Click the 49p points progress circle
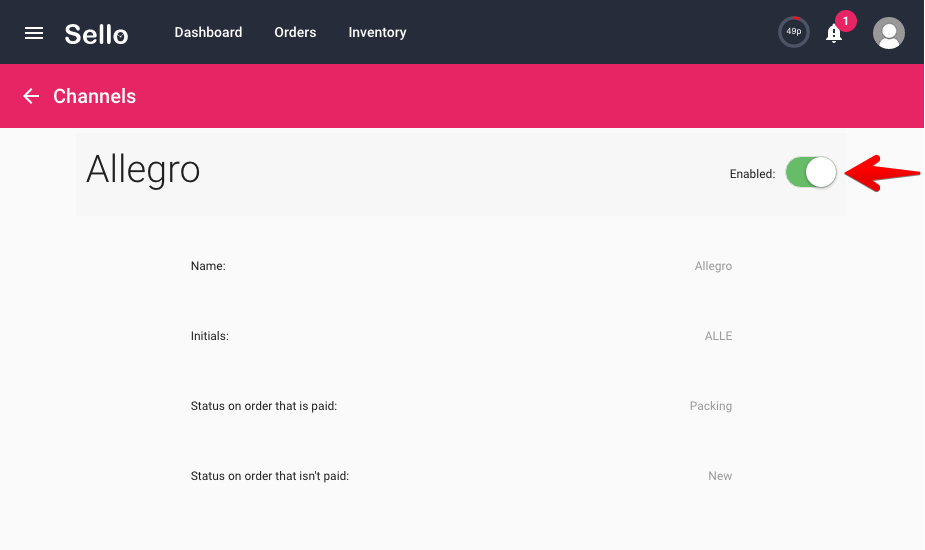Viewport: 925px width, 550px height. [793, 32]
